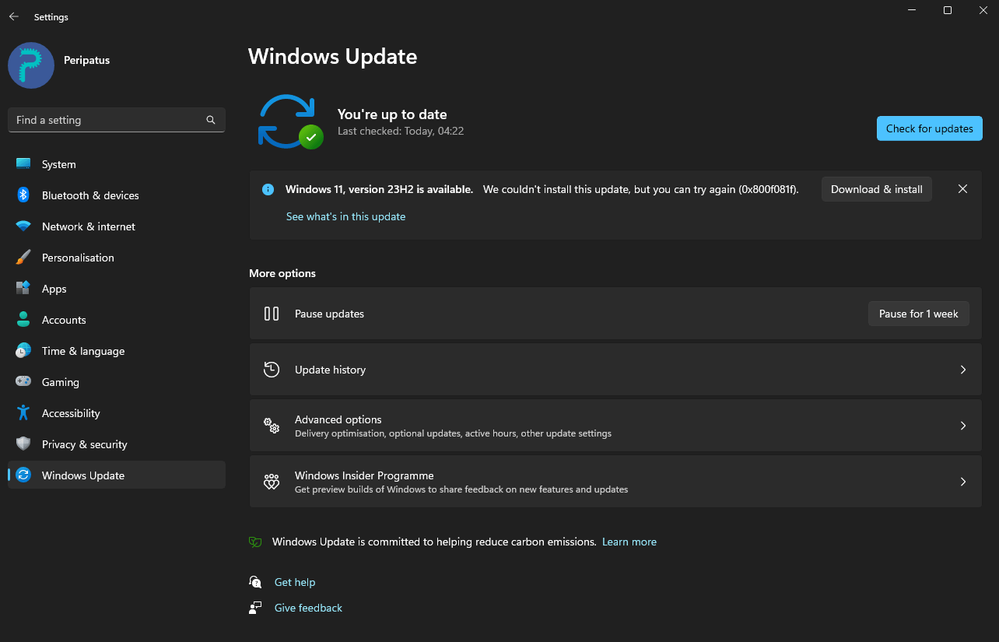Click the Check for updates button

click(930, 129)
